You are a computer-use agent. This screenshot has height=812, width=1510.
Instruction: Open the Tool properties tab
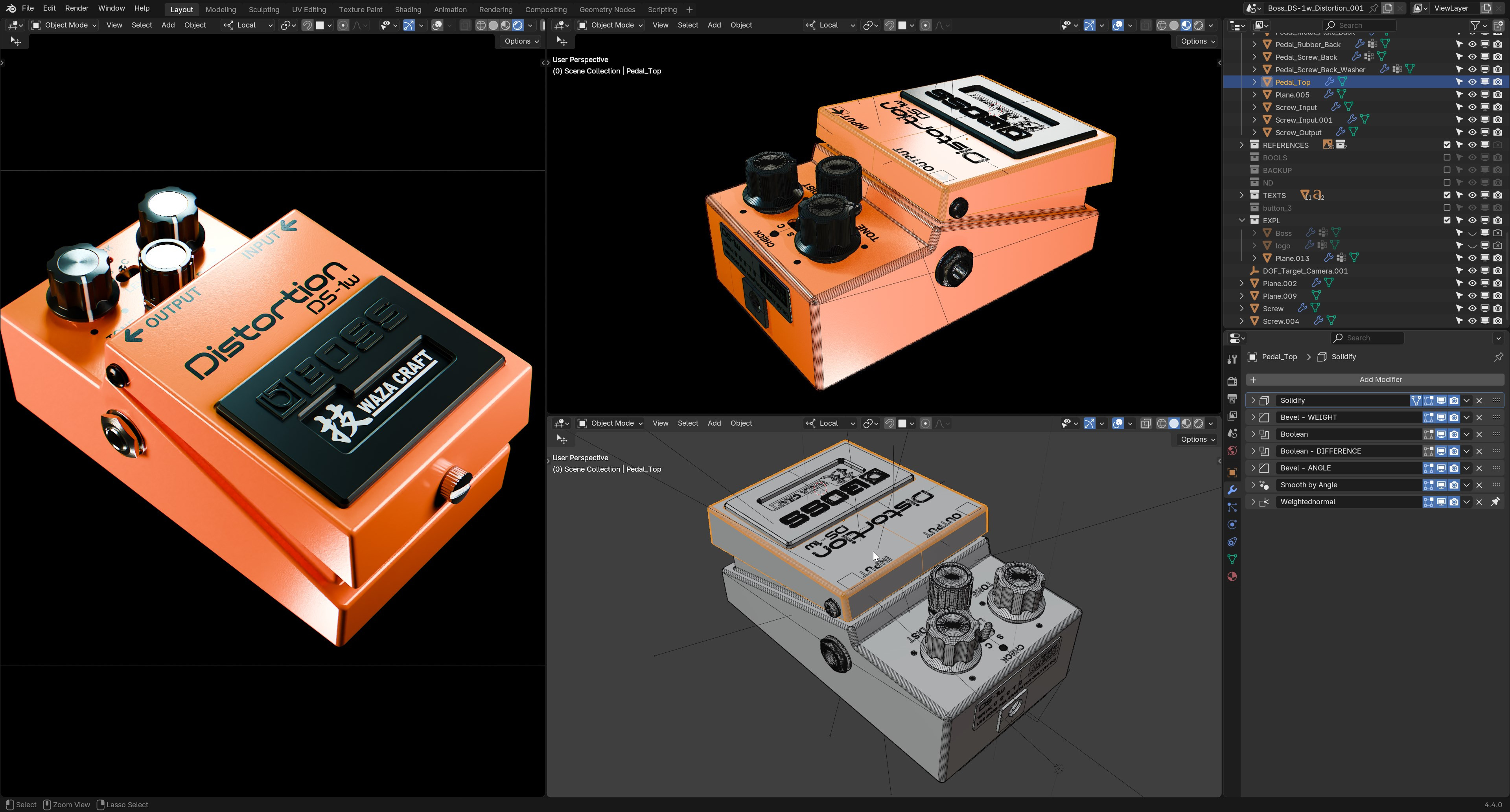pyautogui.click(x=1232, y=359)
